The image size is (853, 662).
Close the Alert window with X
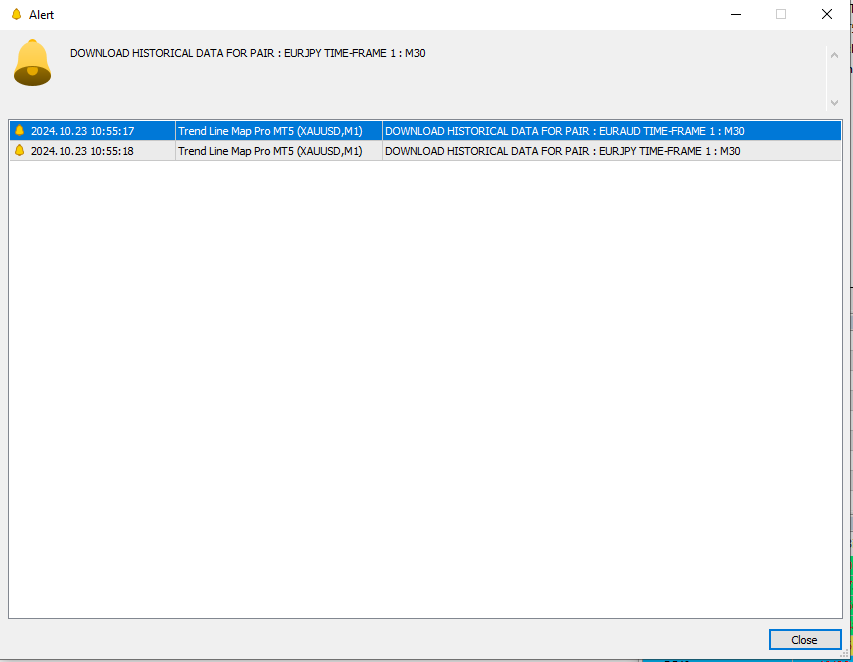tap(827, 14)
